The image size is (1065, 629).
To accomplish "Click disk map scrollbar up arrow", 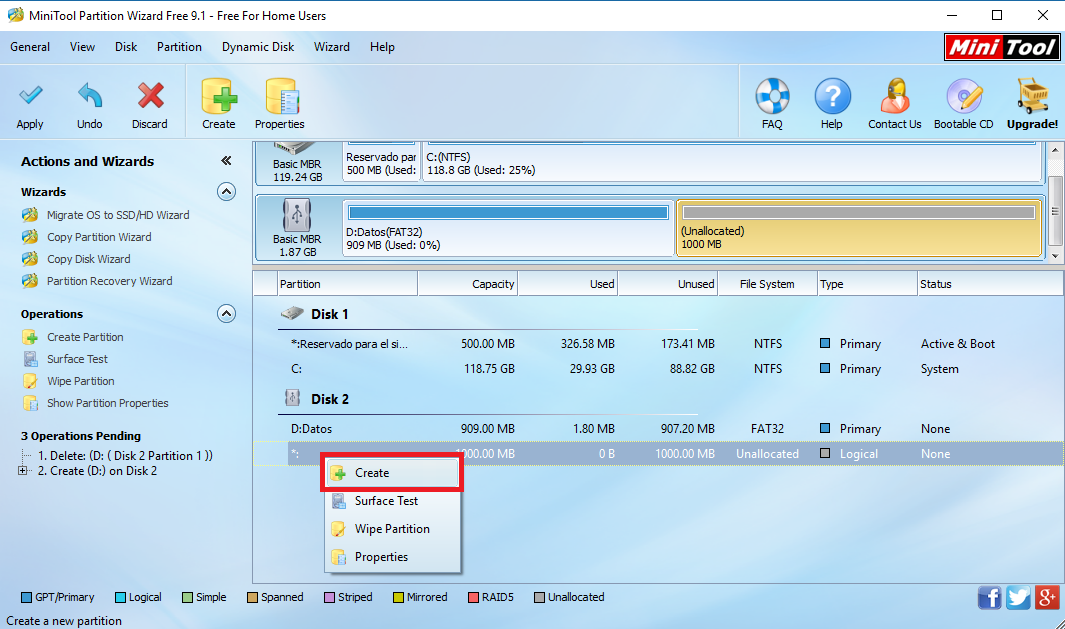I will pyautogui.click(x=1055, y=150).
